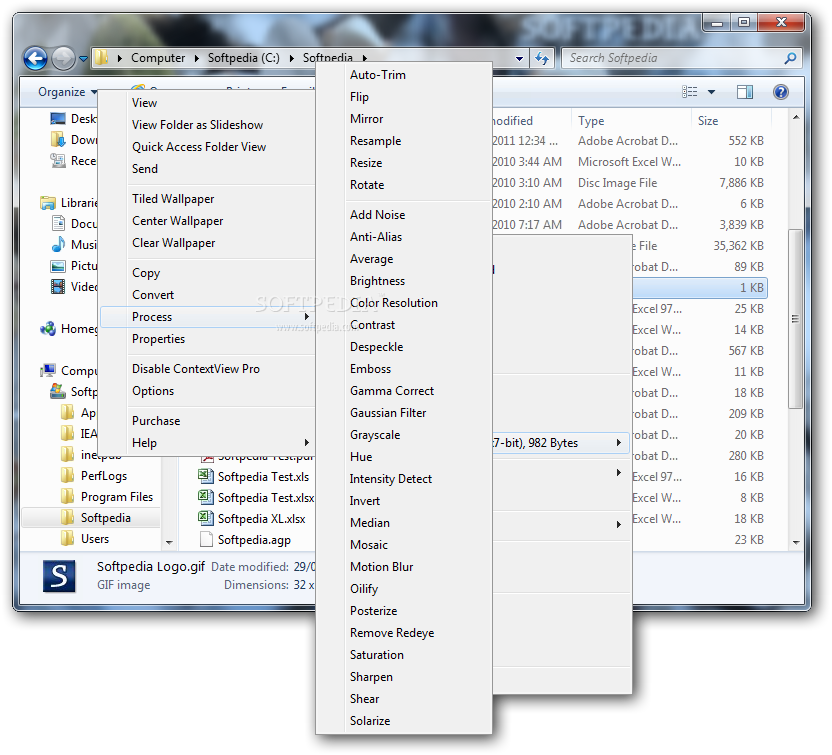Click the Forward navigation arrow
832x755 pixels.
click(x=63, y=58)
